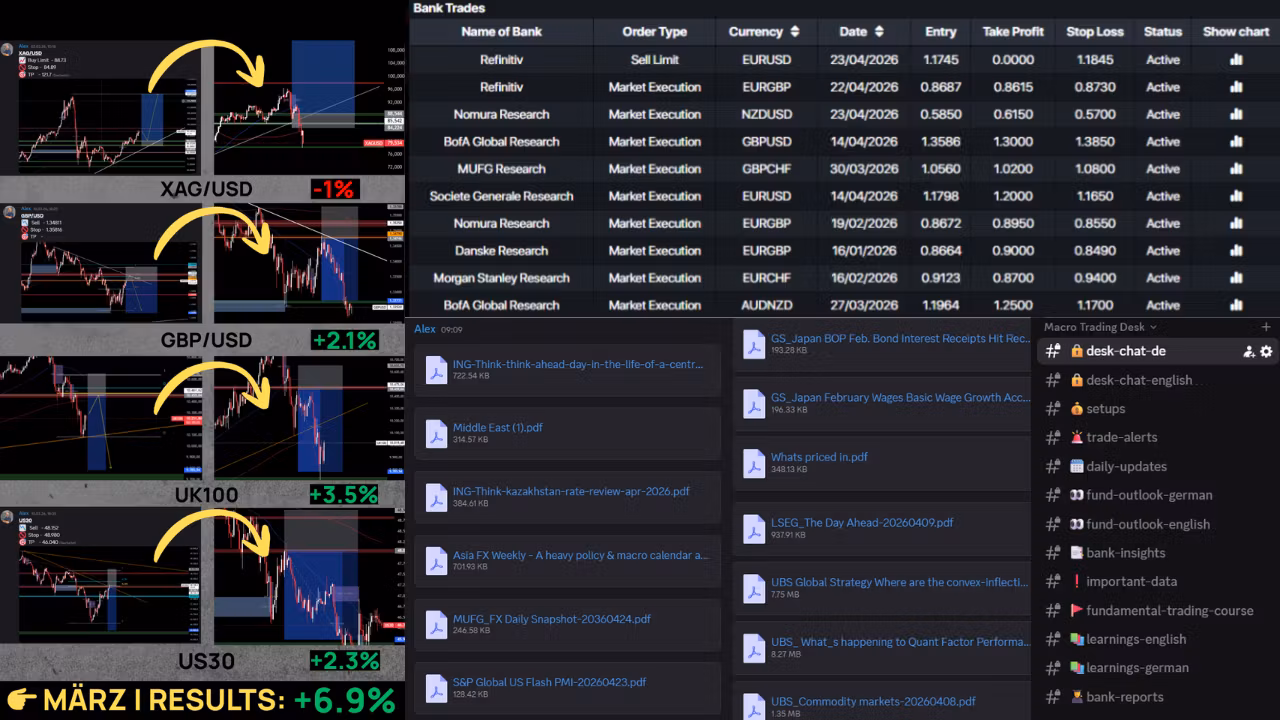
Task: Click the plus icon beside Macro Trading Desk
Action: (1266, 327)
